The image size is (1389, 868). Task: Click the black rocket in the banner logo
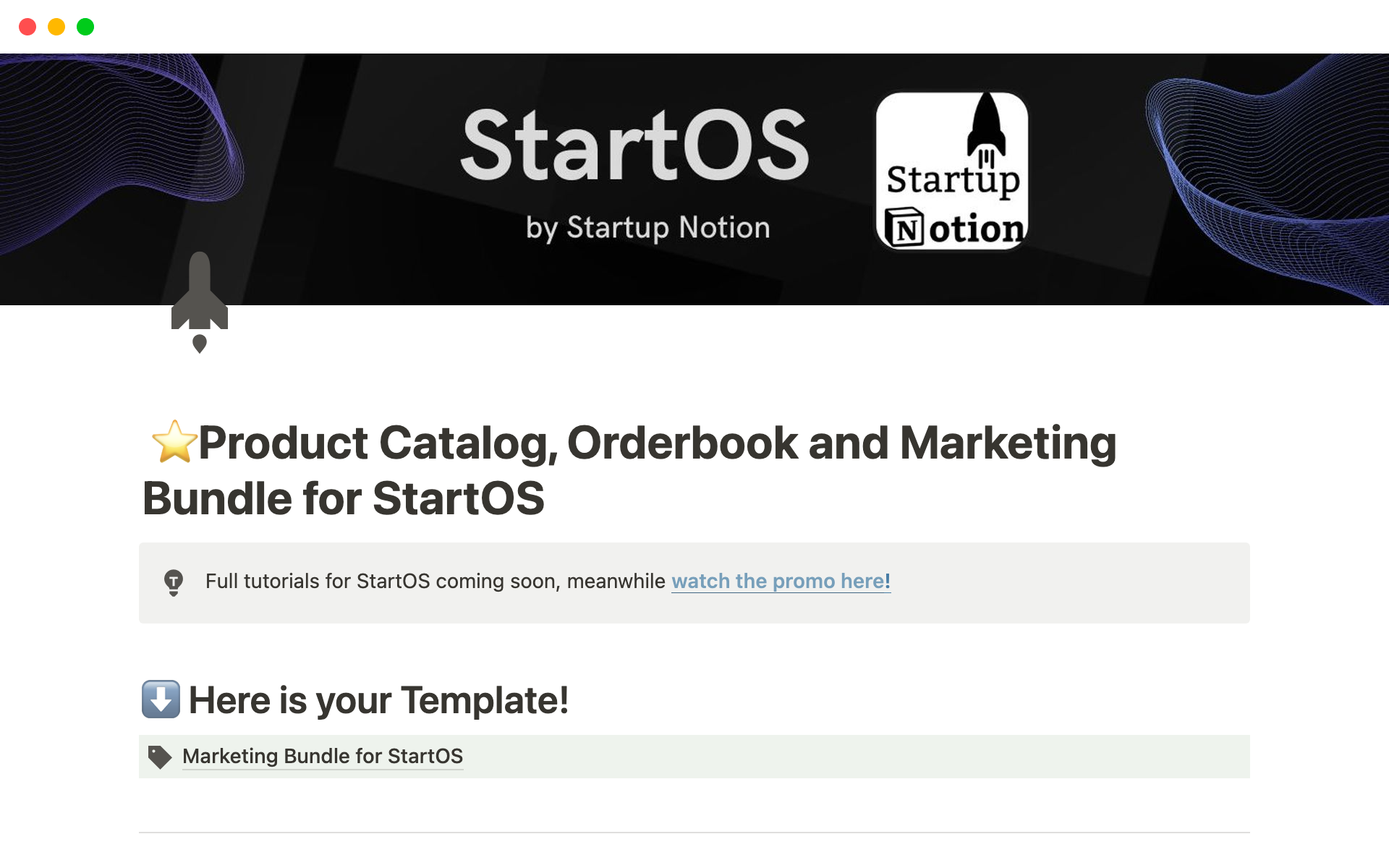(x=986, y=127)
